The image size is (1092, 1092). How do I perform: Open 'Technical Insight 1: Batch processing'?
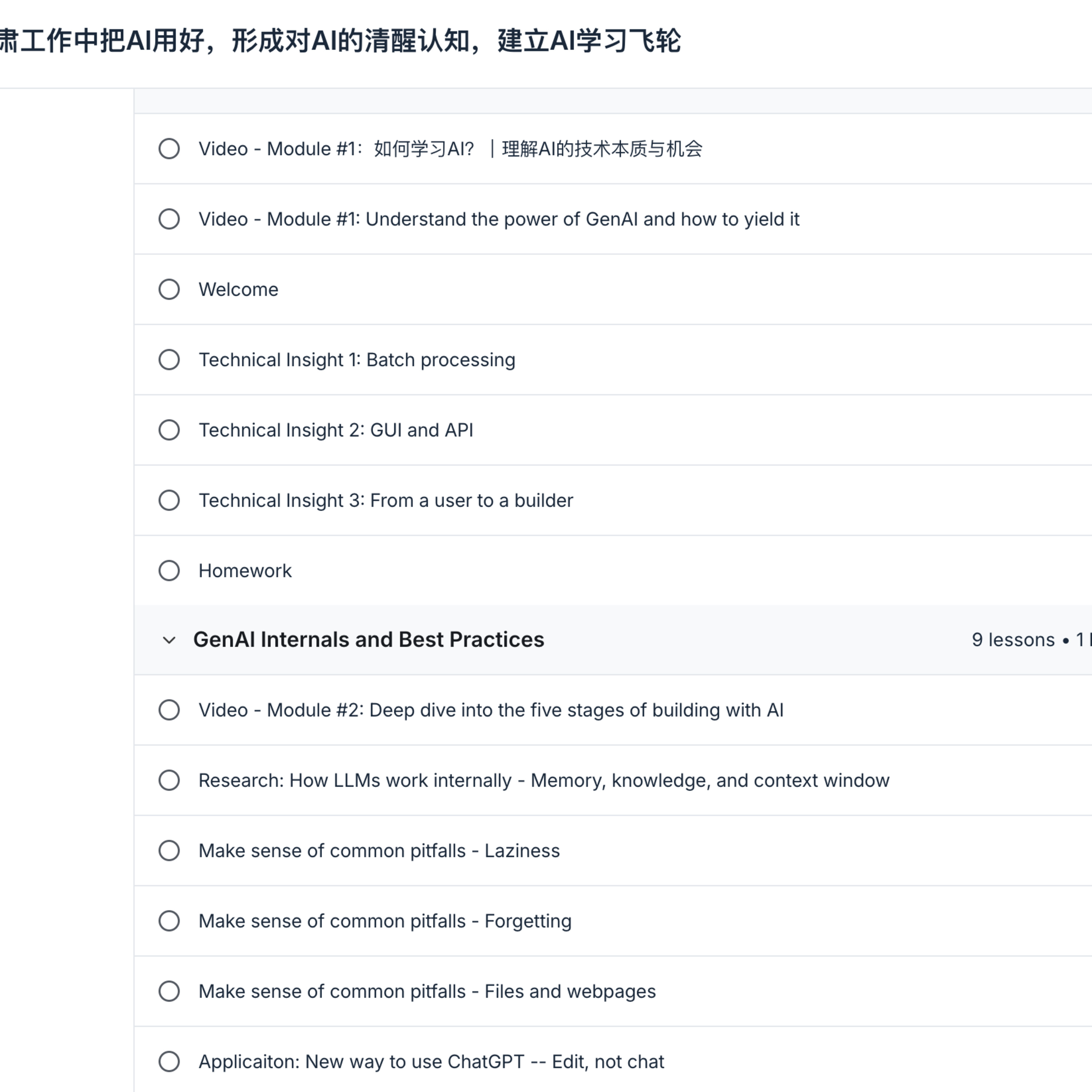(x=357, y=360)
